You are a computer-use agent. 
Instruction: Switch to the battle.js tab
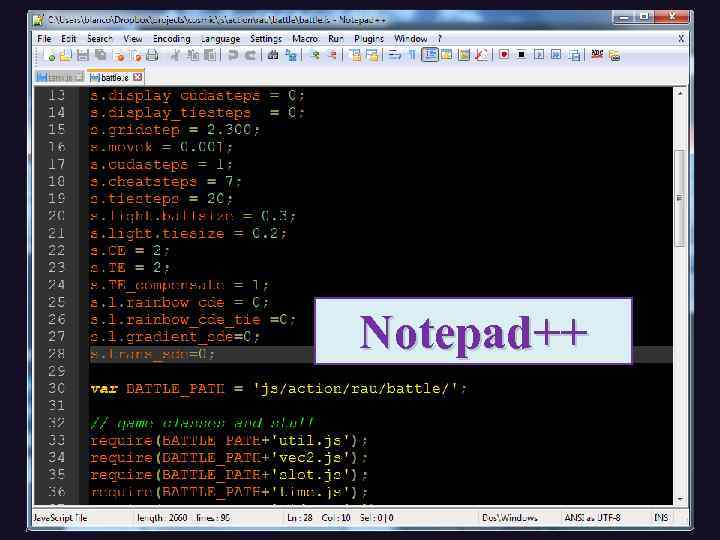114,77
